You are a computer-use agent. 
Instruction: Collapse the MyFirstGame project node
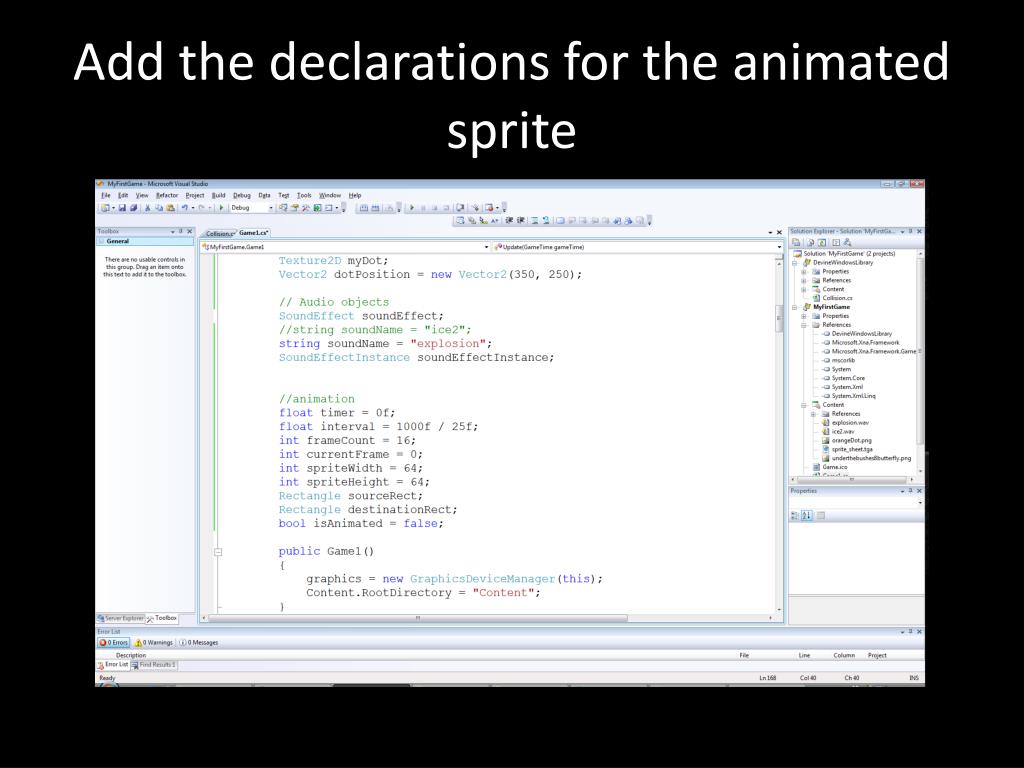point(795,307)
